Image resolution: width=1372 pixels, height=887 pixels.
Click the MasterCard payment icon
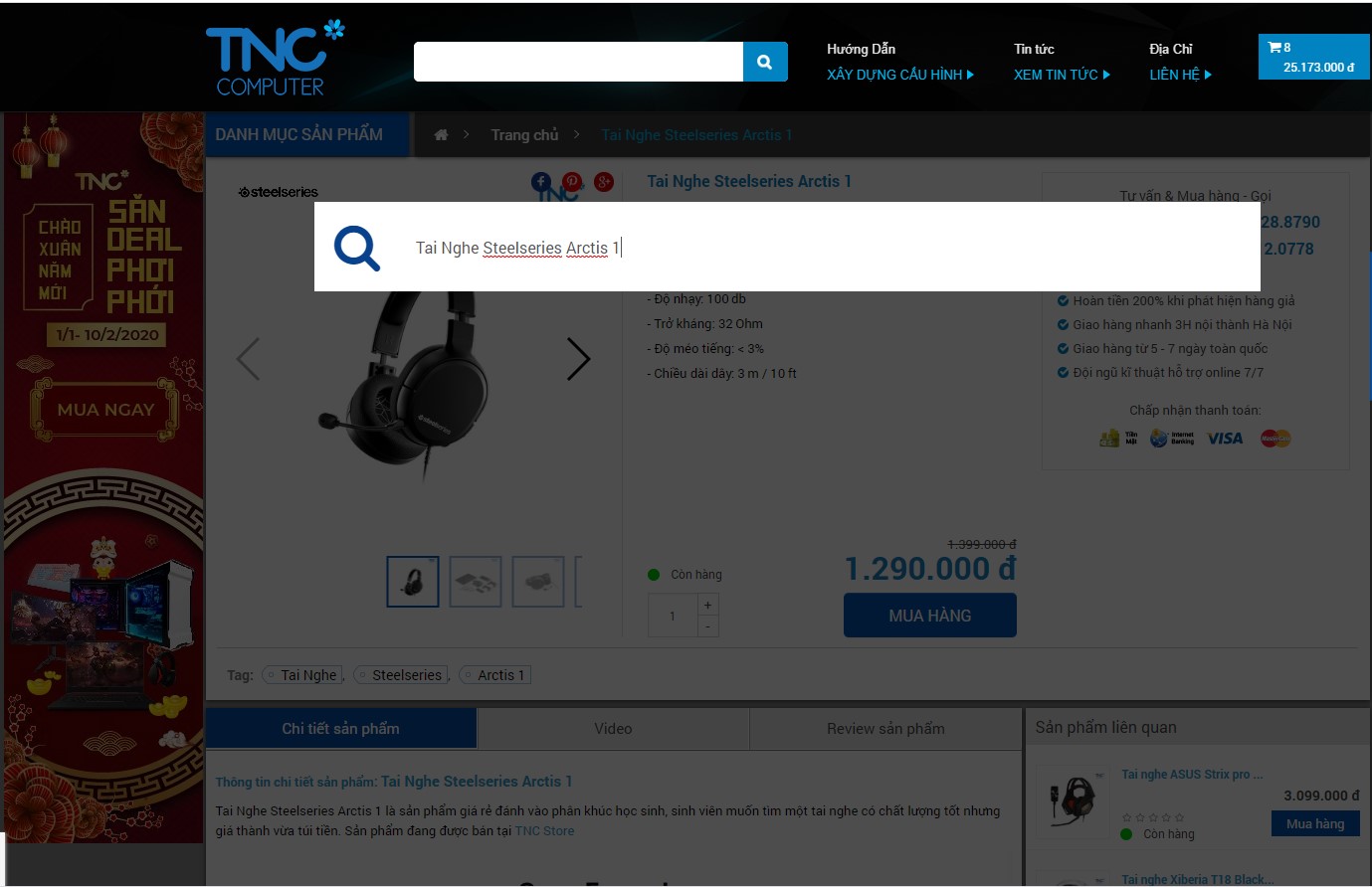(x=1275, y=439)
